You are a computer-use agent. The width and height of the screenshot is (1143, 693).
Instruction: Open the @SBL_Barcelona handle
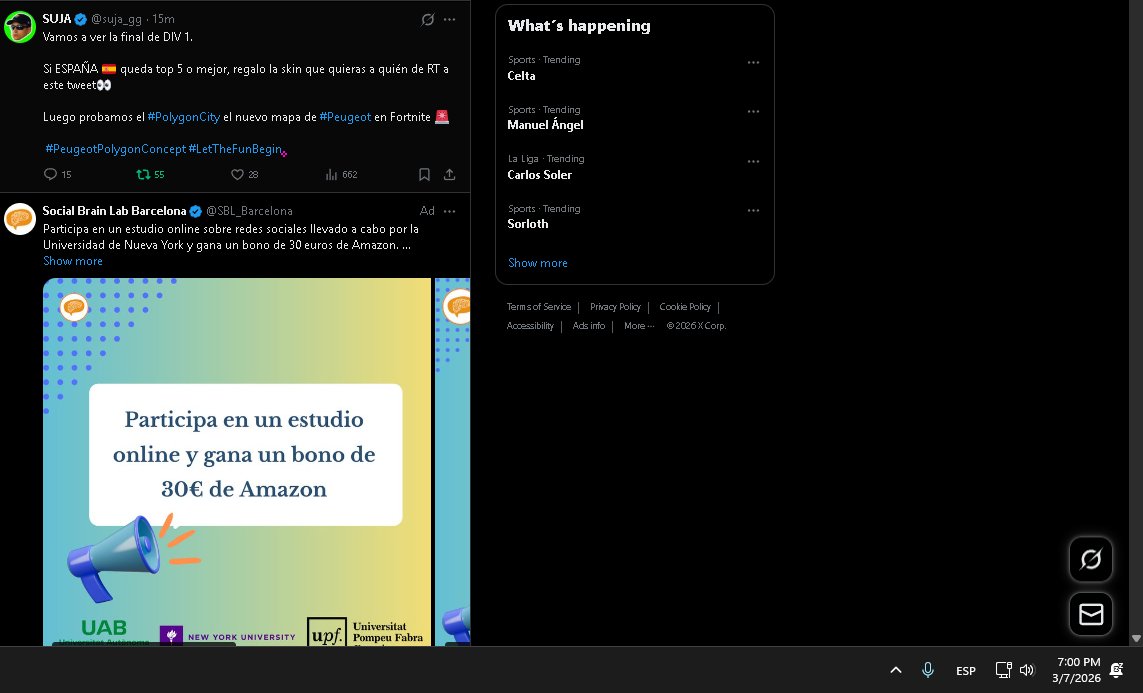[249, 211]
